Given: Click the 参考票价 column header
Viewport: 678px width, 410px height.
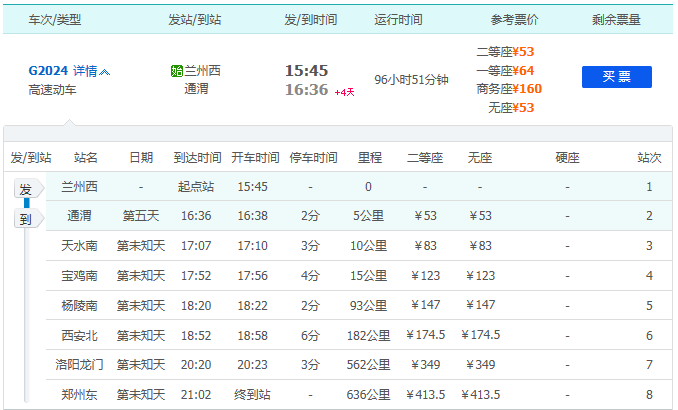Looking at the screenshot, I should (x=514, y=19).
